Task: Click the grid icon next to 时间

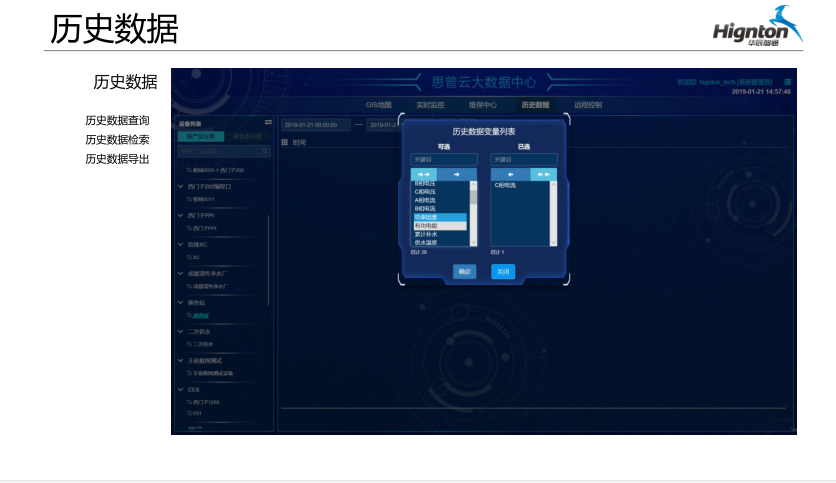Action: tap(284, 143)
